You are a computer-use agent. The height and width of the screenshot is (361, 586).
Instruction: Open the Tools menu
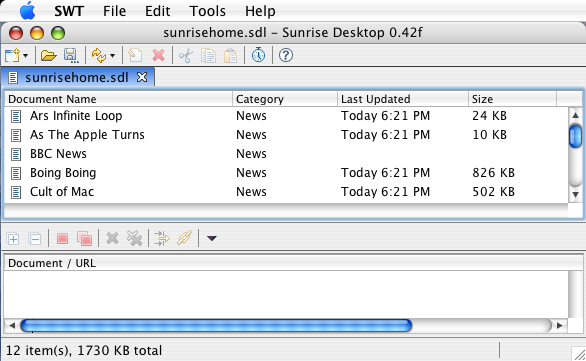pos(207,11)
